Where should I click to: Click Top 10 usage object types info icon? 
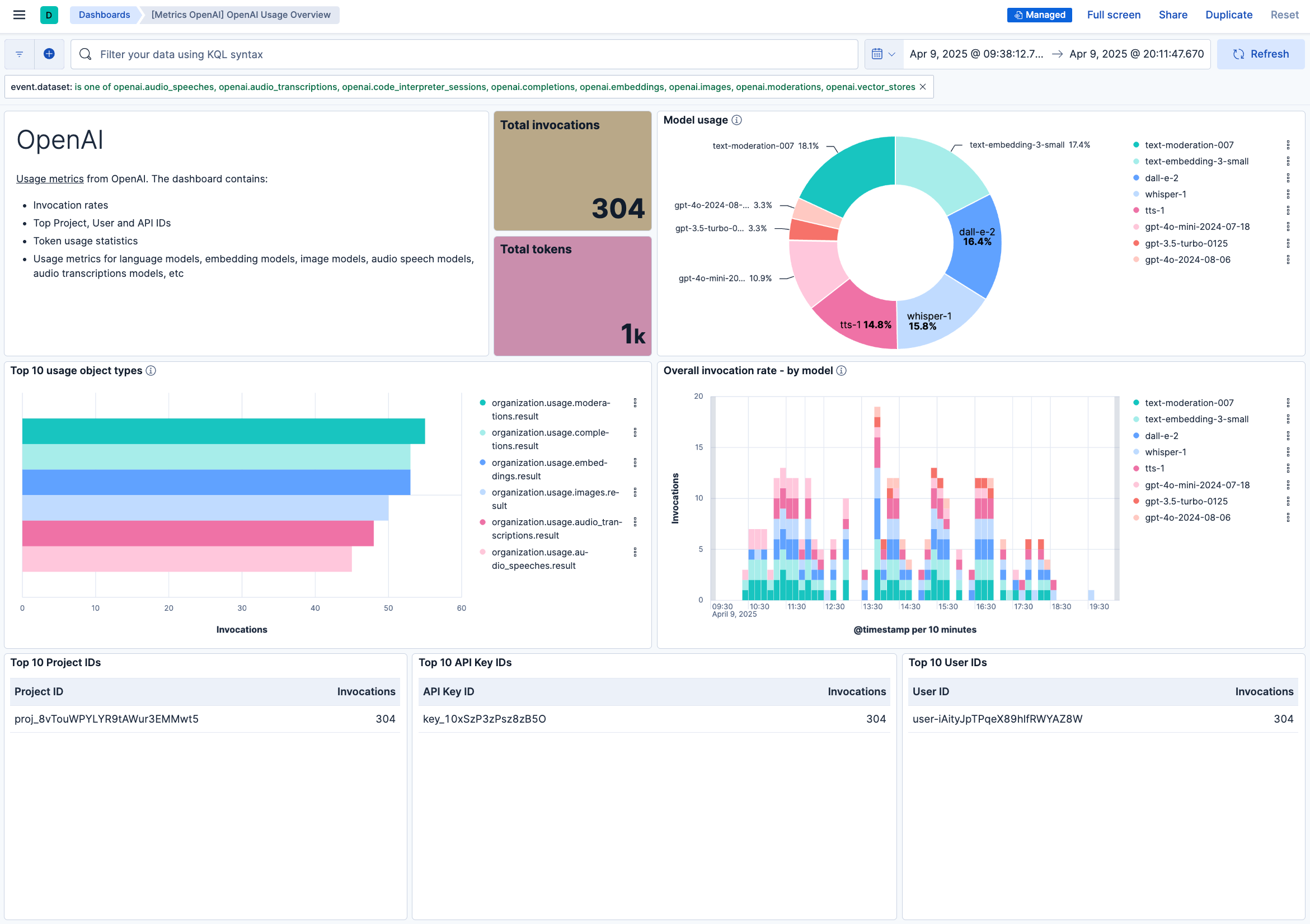click(x=151, y=371)
